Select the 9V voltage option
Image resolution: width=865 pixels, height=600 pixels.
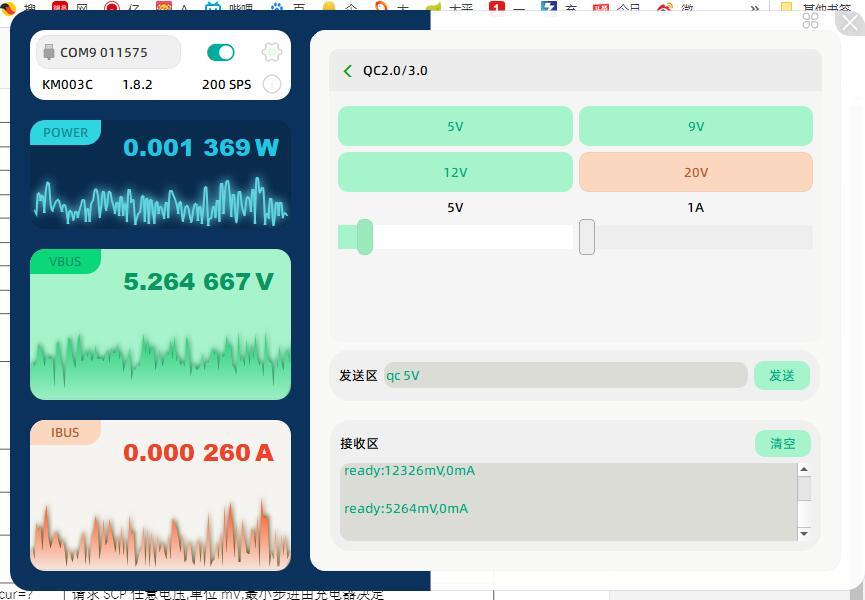tap(695, 126)
